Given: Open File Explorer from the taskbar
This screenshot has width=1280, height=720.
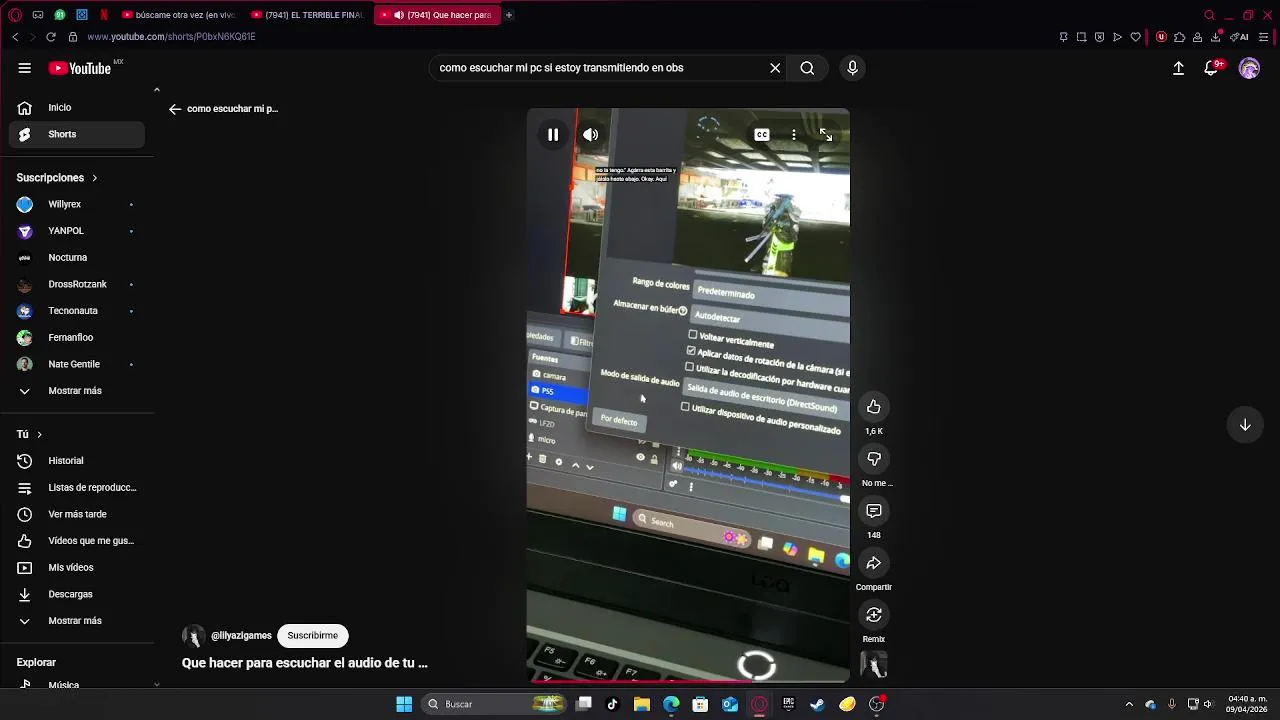Looking at the screenshot, I should (642, 704).
